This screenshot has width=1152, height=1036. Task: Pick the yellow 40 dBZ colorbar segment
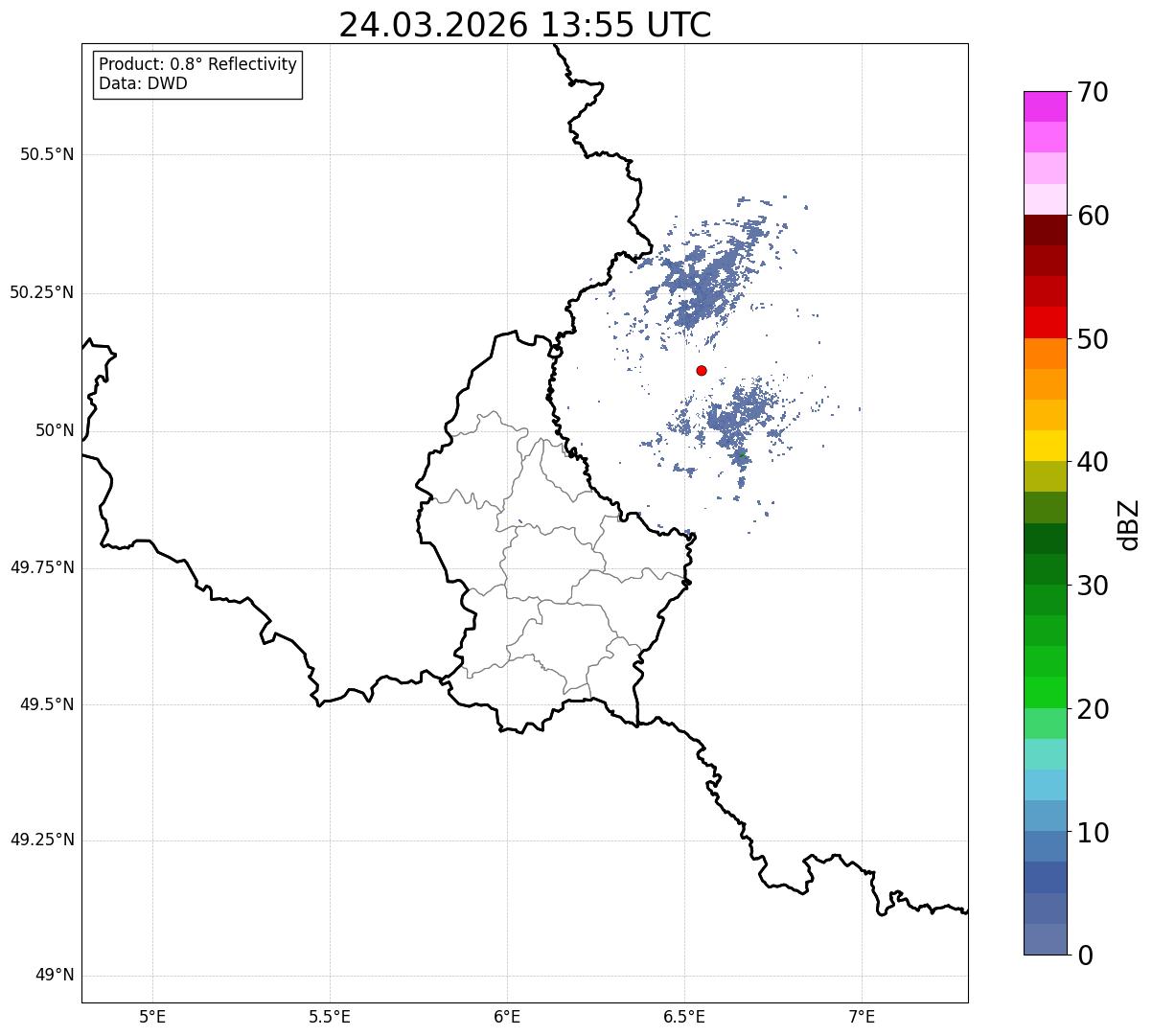tap(1045, 446)
